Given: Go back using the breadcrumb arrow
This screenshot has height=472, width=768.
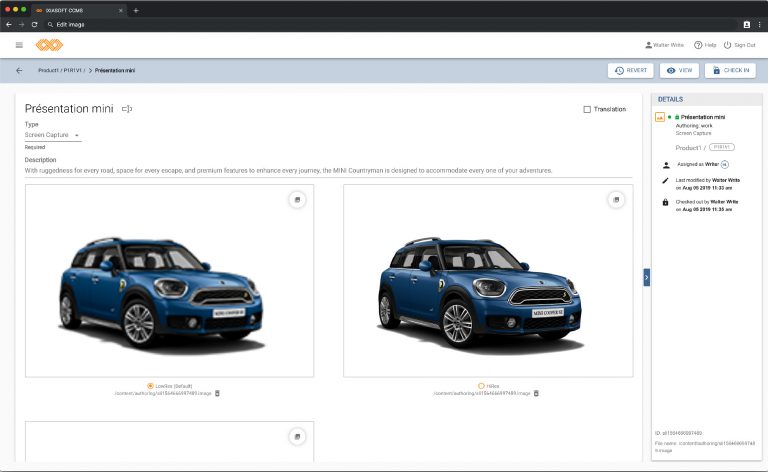Looking at the screenshot, I should click(x=19, y=71).
